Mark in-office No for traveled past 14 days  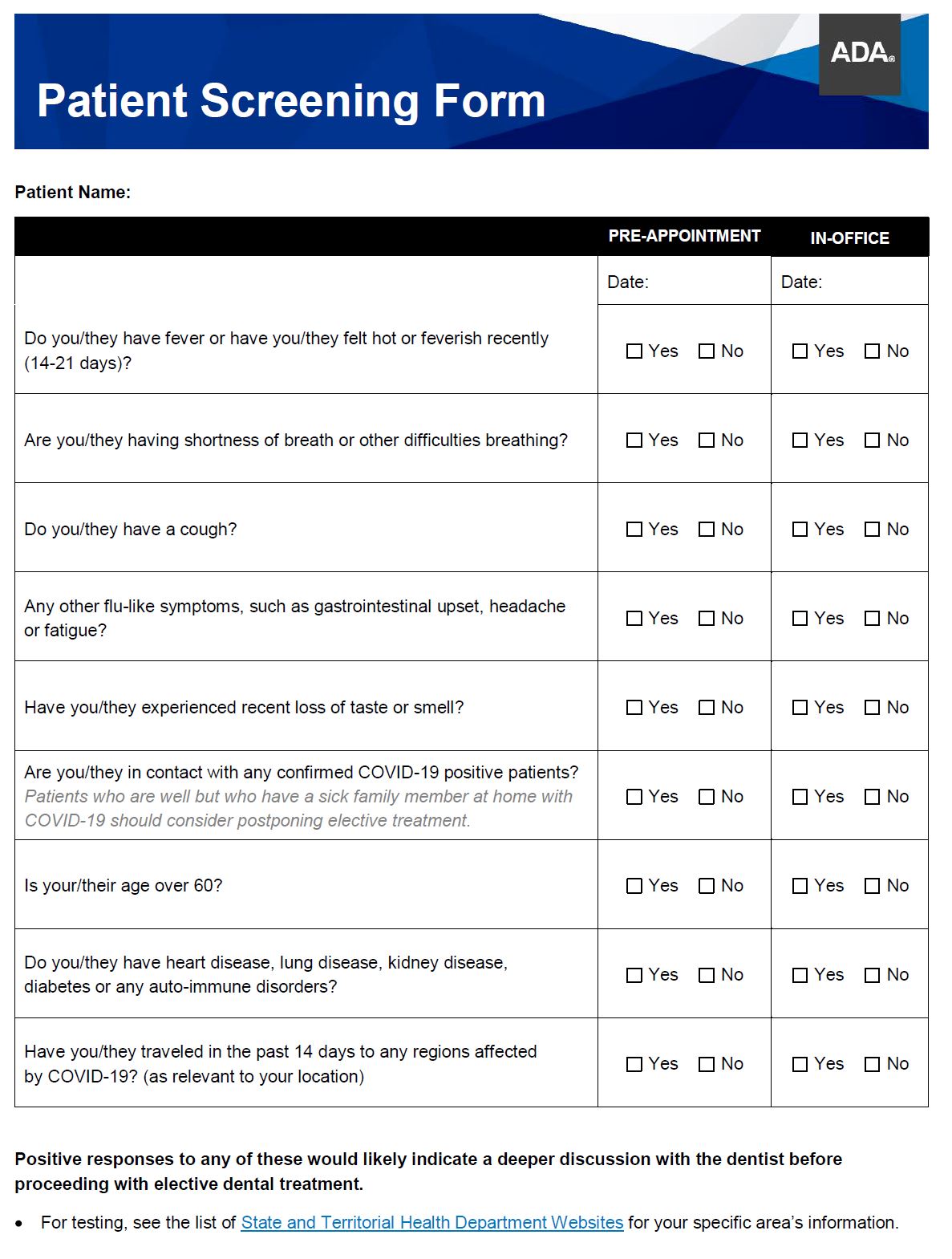click(873, 1064)
